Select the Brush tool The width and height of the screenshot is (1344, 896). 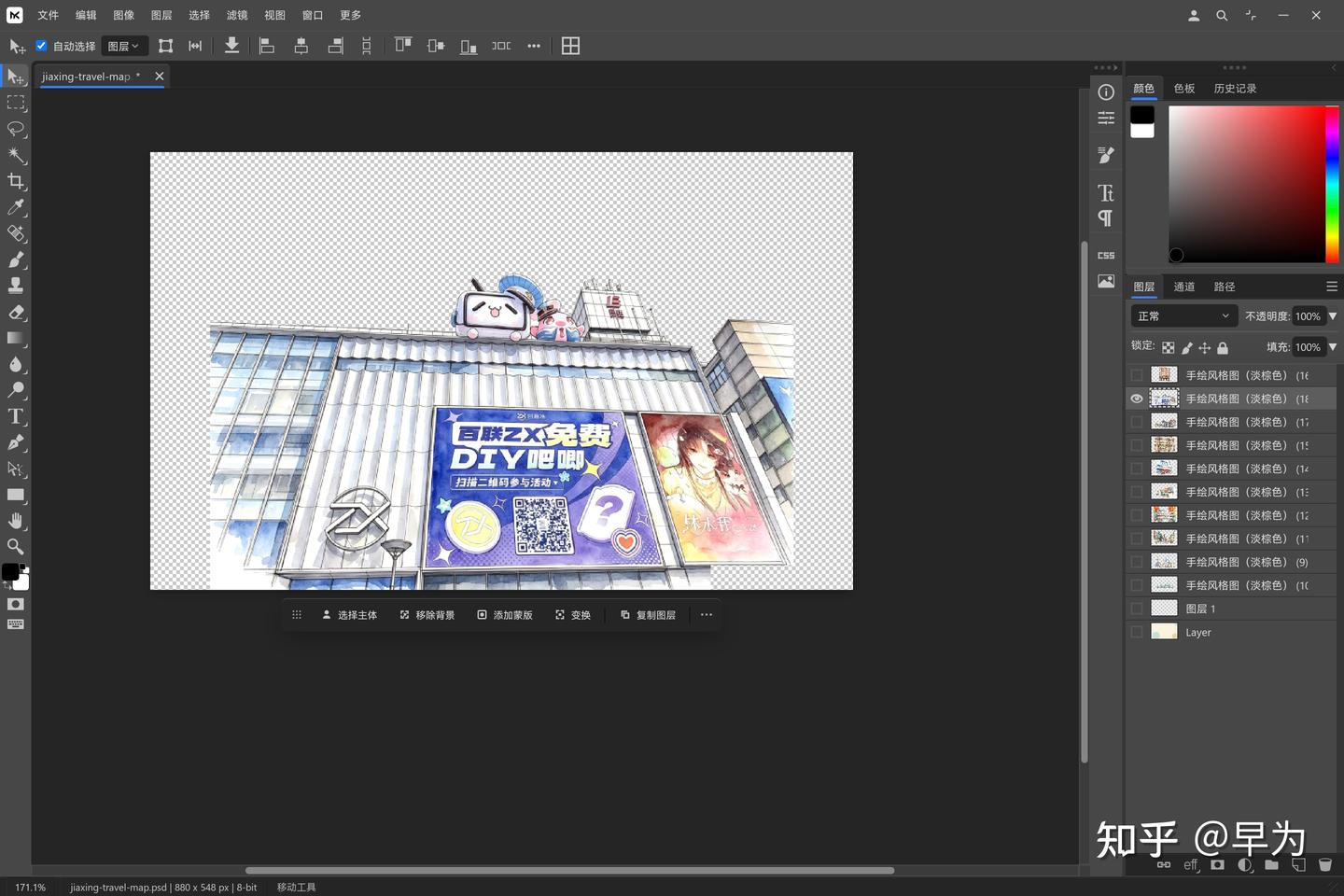[x=16, y=259]
